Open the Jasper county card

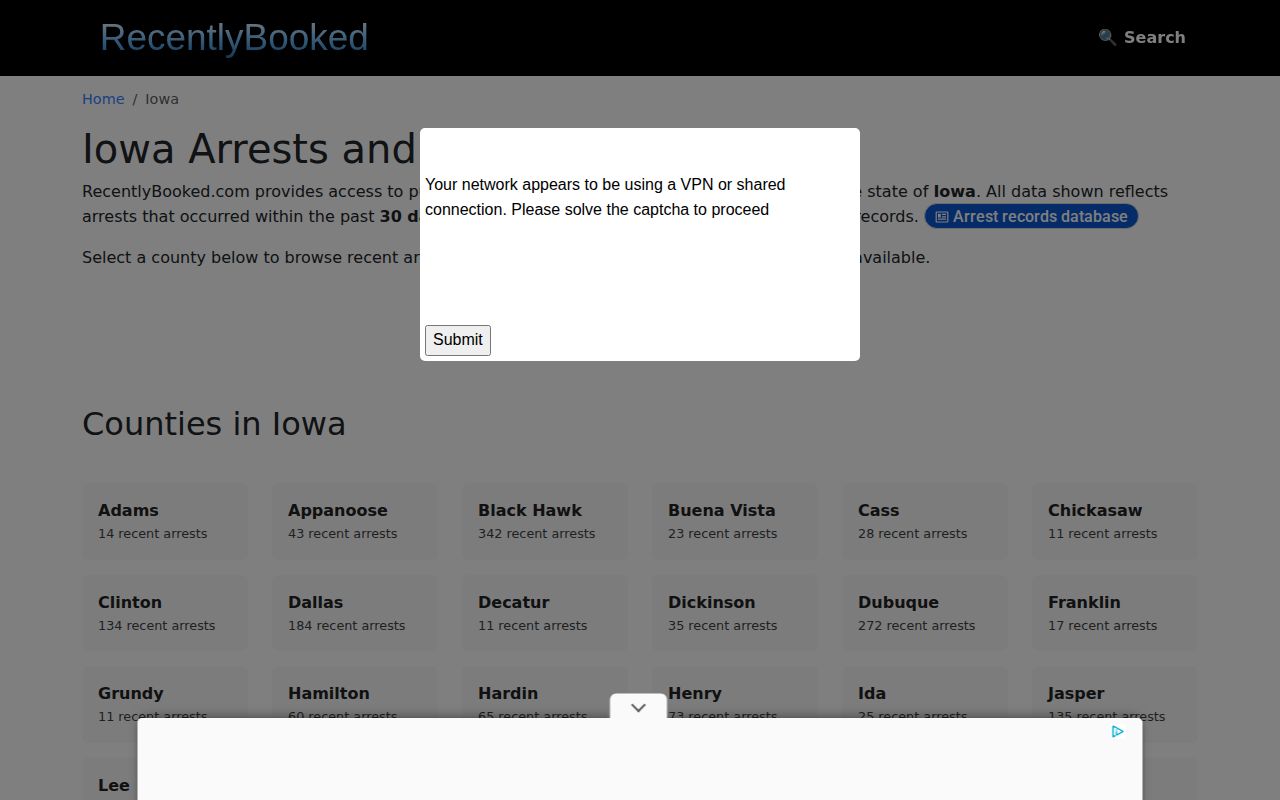(x=1115, y=692)
